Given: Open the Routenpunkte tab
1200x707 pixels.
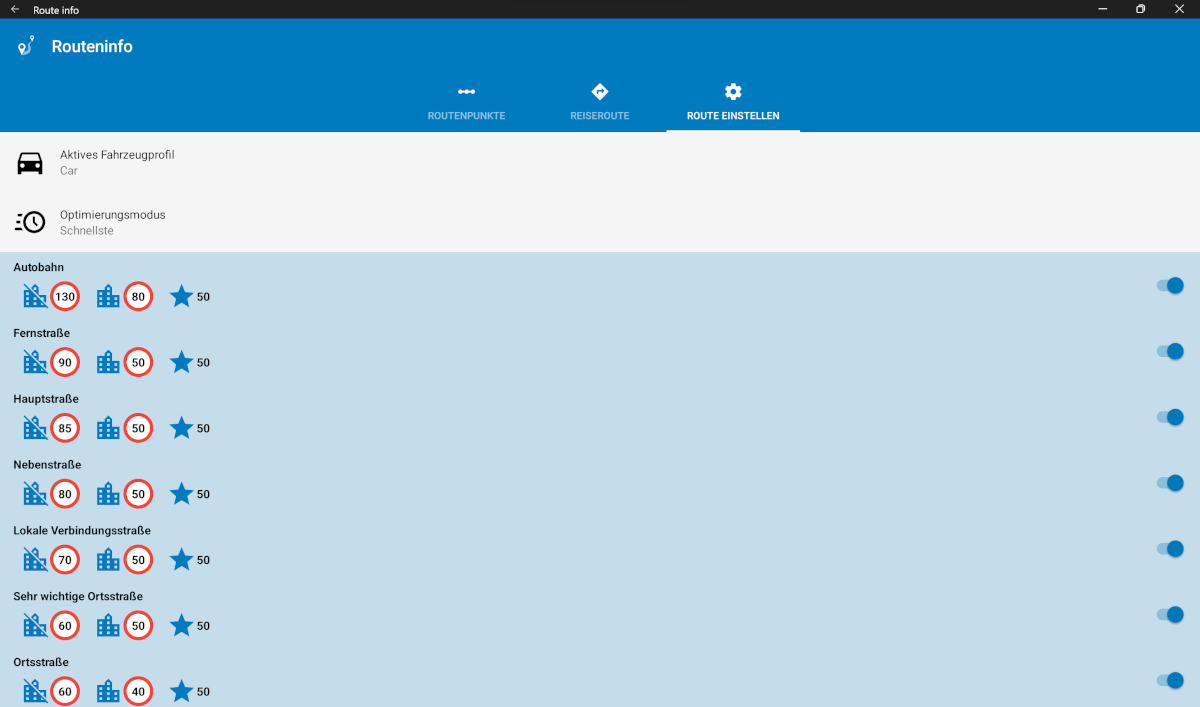Looking at the screenshot, I should 466,103.
